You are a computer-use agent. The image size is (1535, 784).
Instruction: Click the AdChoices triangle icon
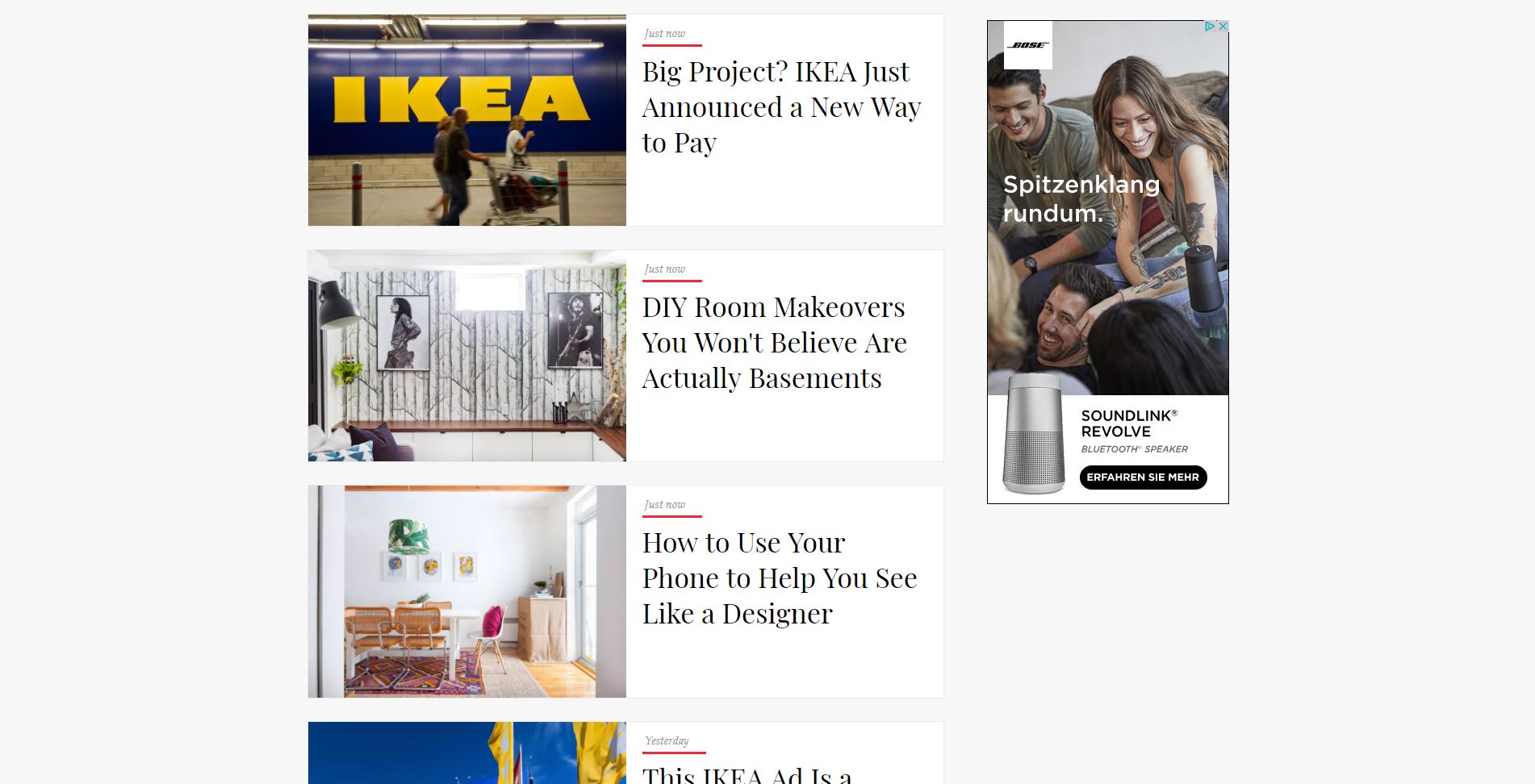[x=1210, y=27]
